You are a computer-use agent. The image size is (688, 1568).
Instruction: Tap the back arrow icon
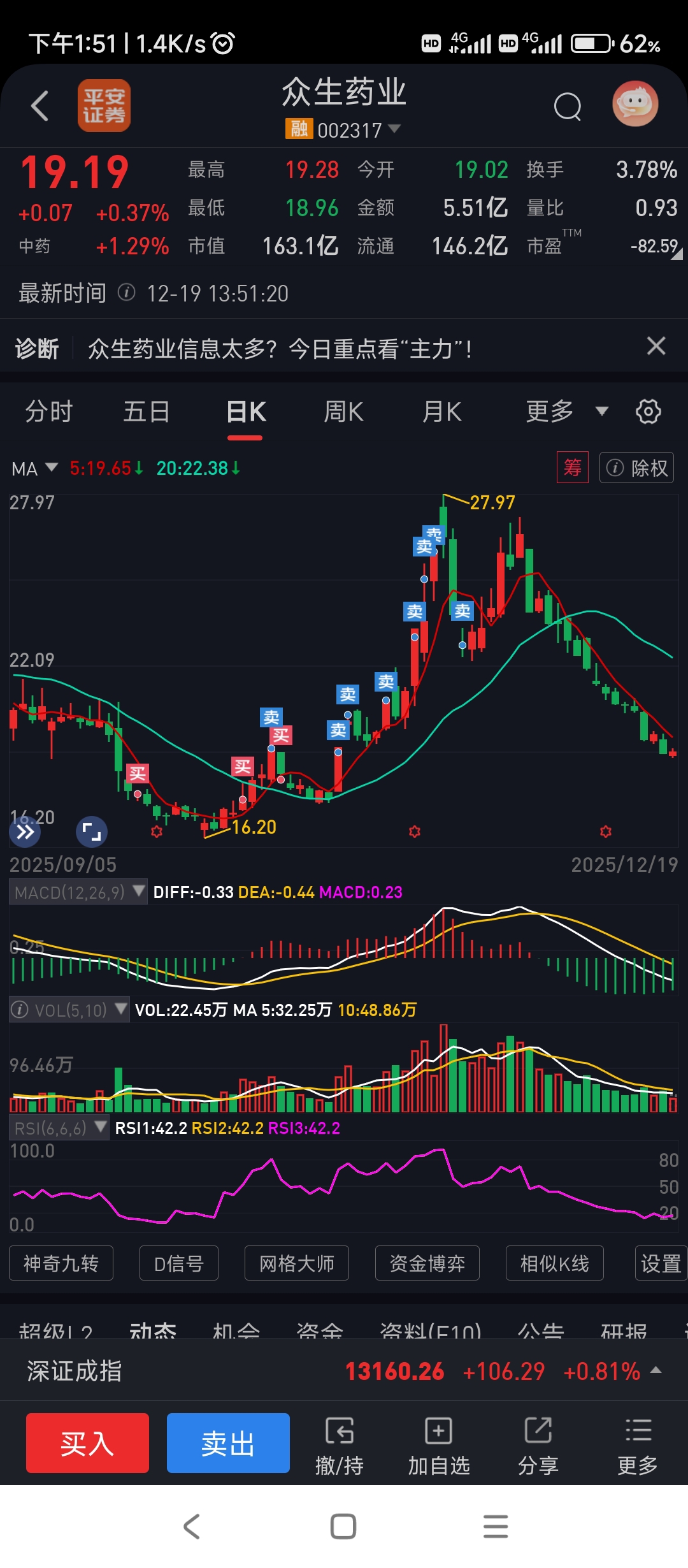pyautogui.click(x=39, y=106)
